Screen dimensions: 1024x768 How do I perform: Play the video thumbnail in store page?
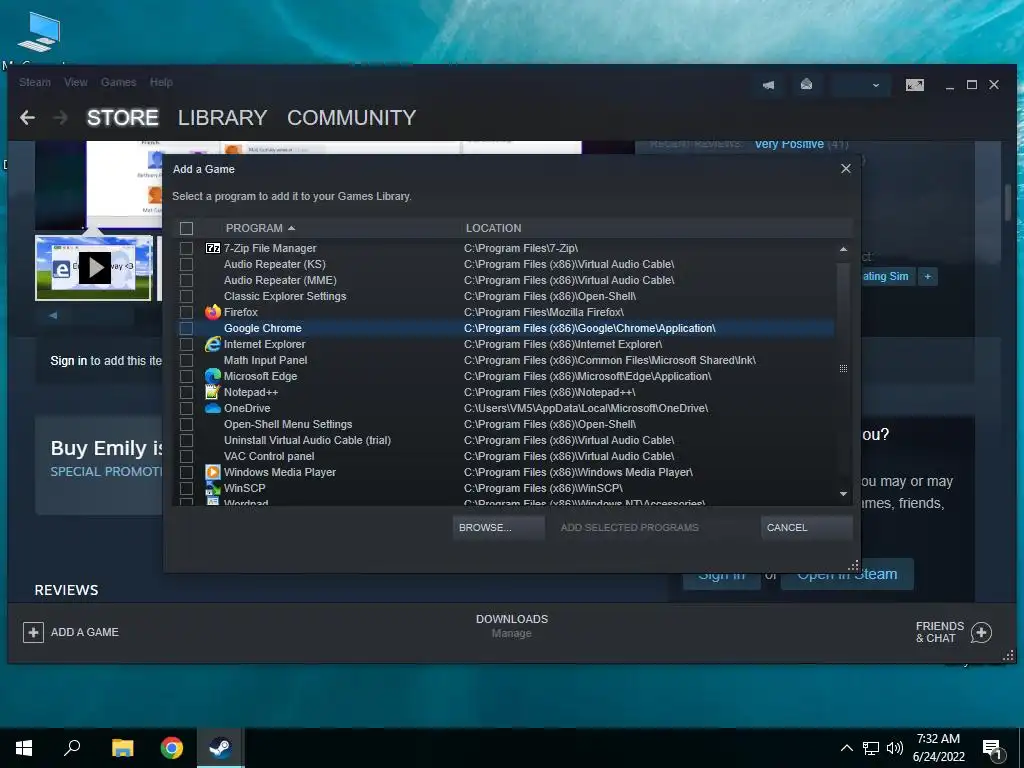(x=95, y=268)
